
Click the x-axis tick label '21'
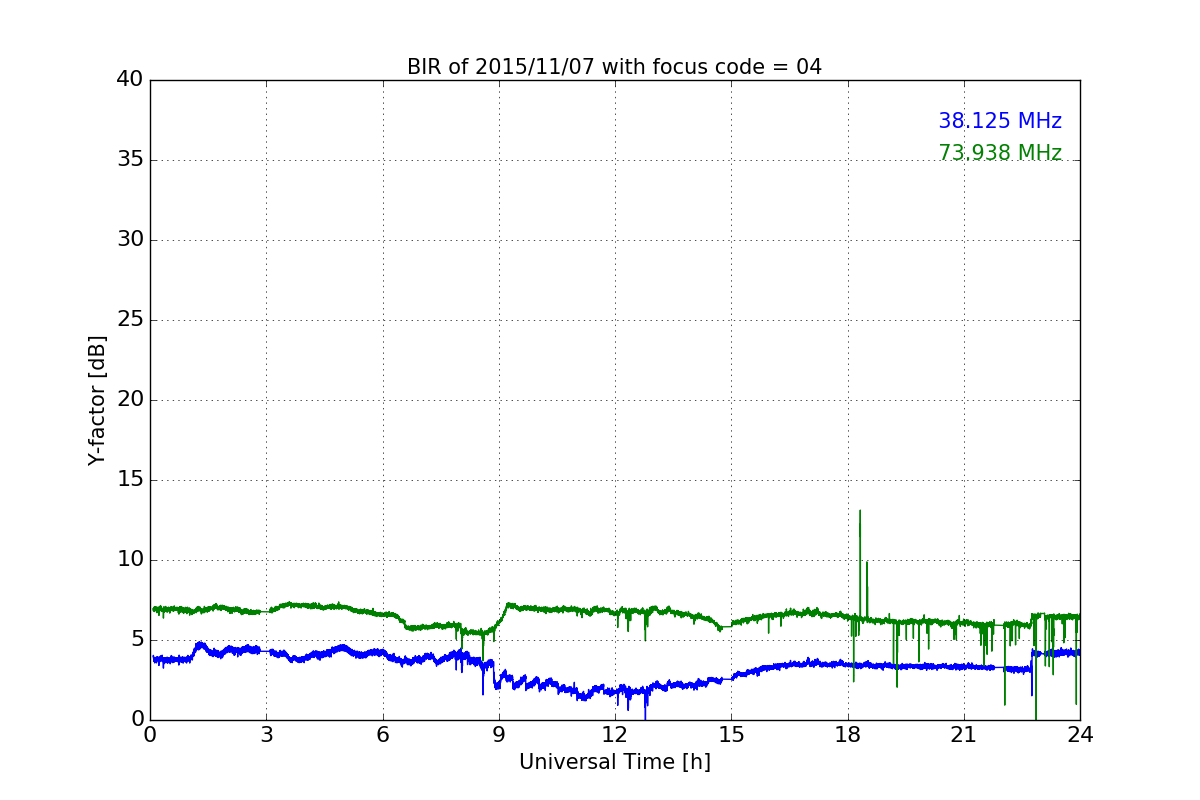click(964, 734)
